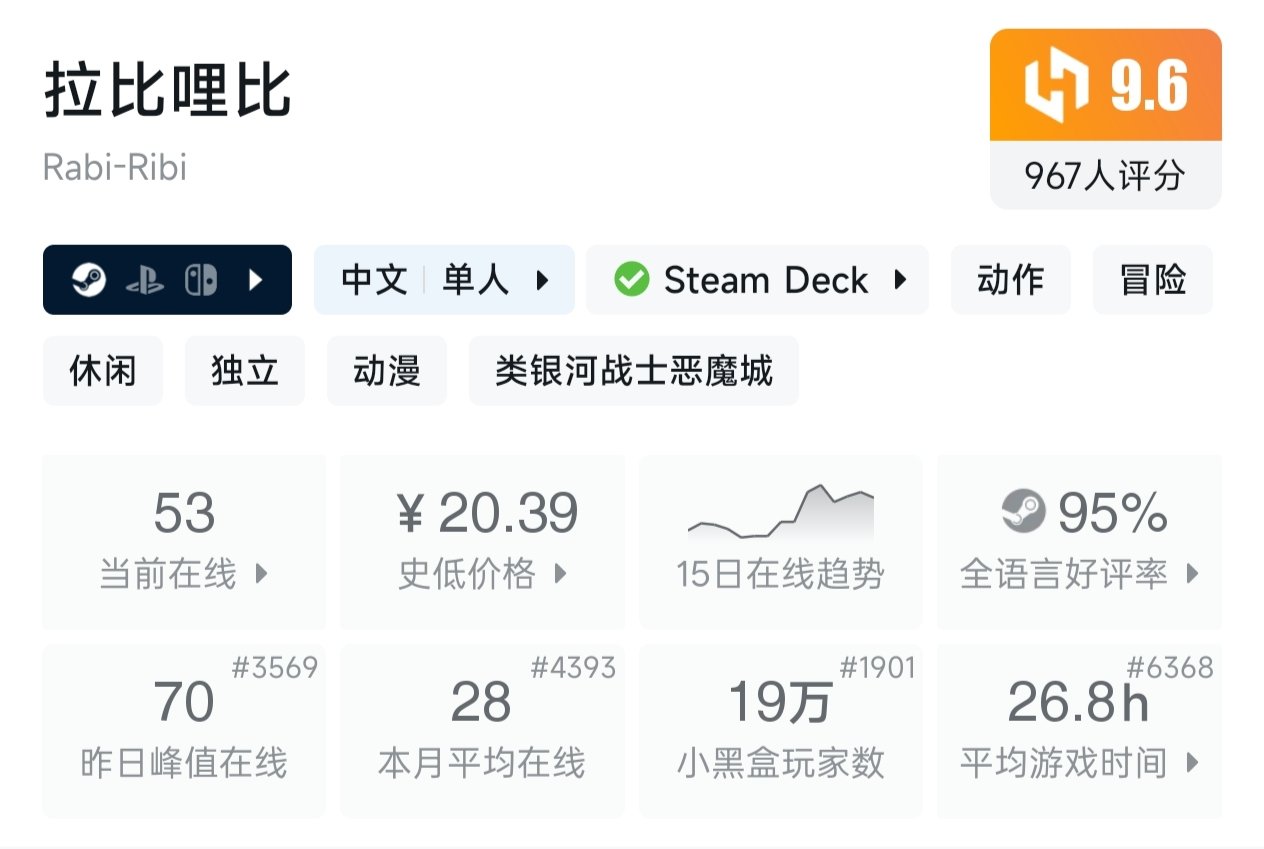Expand the Steam Deck compatibility arrow
Screen dimensions: 1264x849
click(900, 280)
